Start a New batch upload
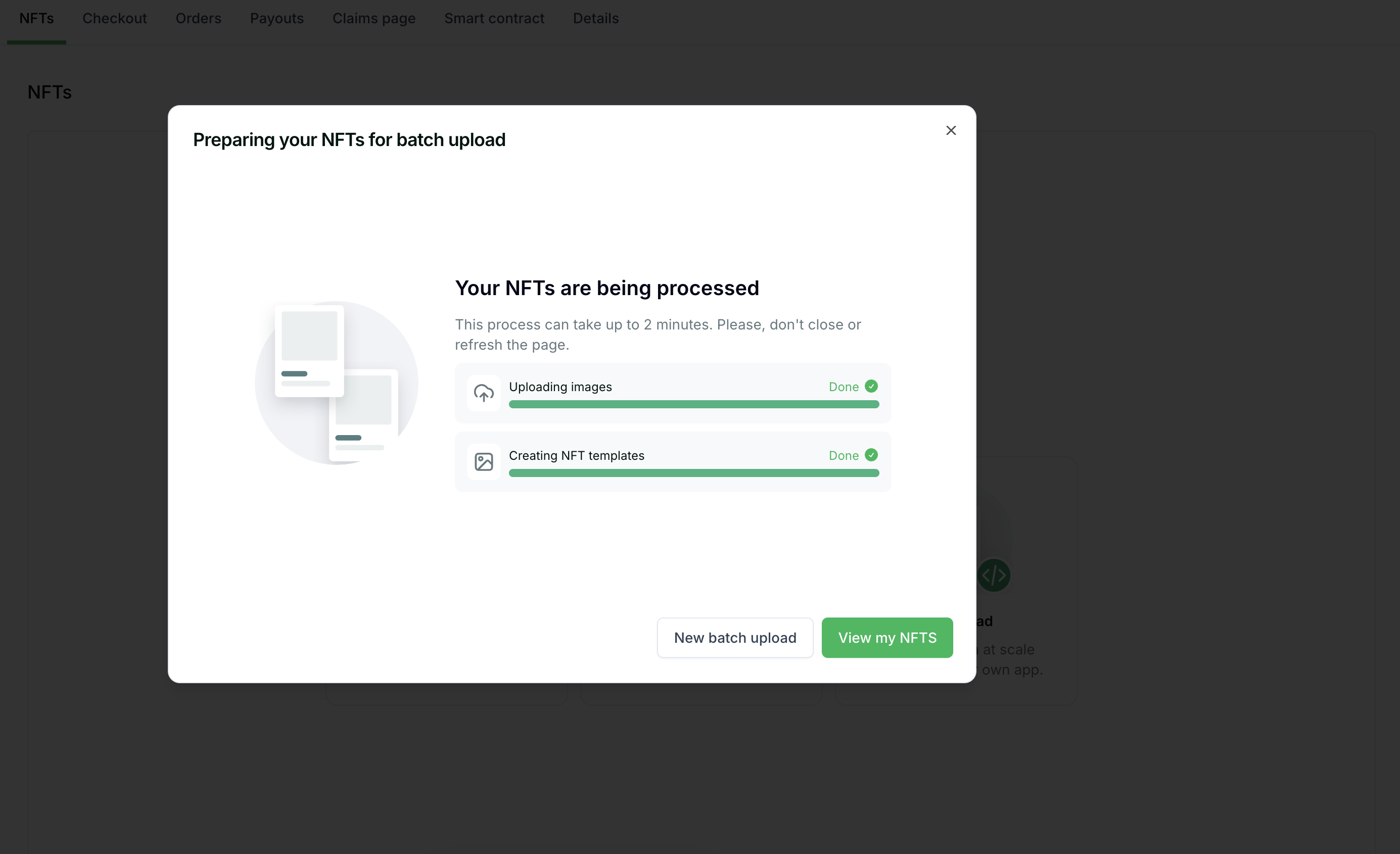 point(735,638)
